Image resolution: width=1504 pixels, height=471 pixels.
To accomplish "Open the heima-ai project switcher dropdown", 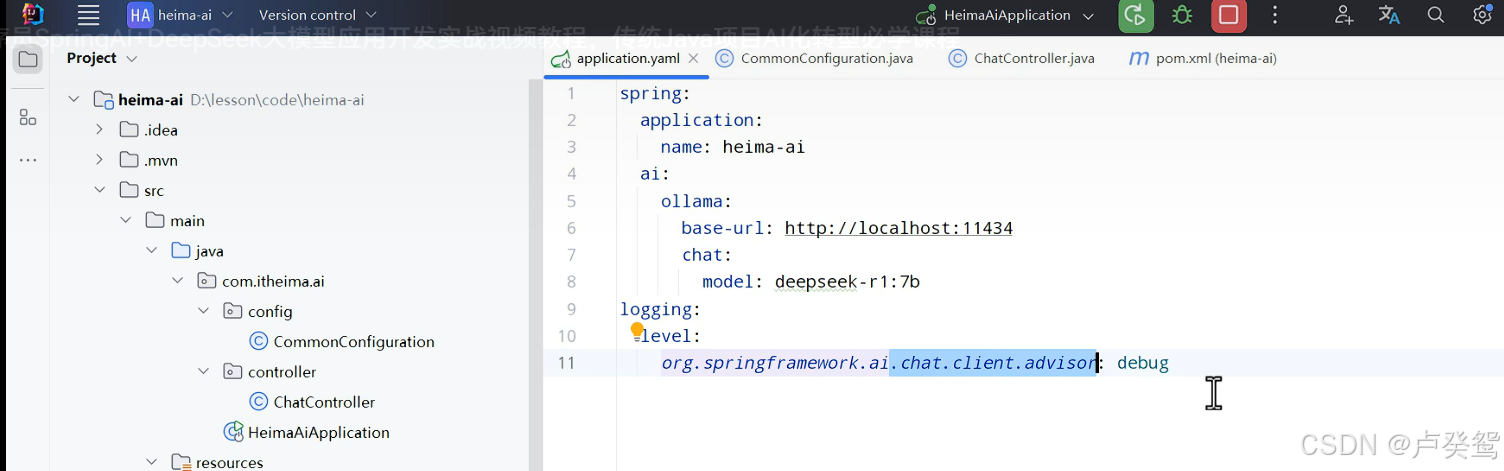I will click(x=180, y=15).
